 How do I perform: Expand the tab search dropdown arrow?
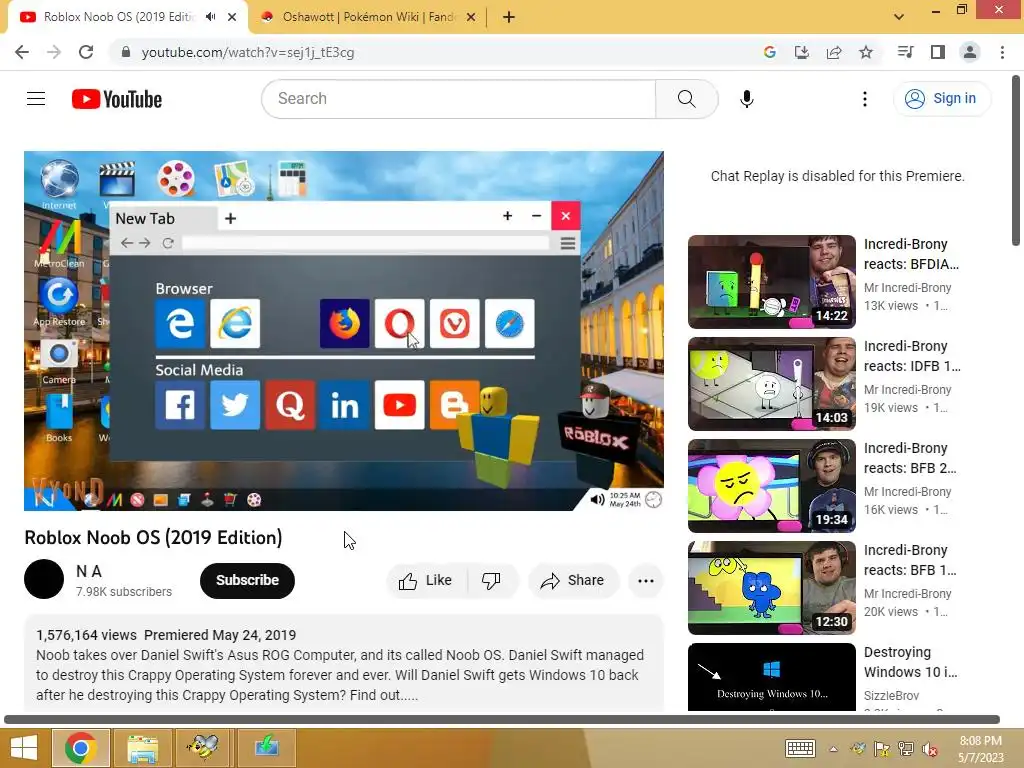click(x=899, y=17)
